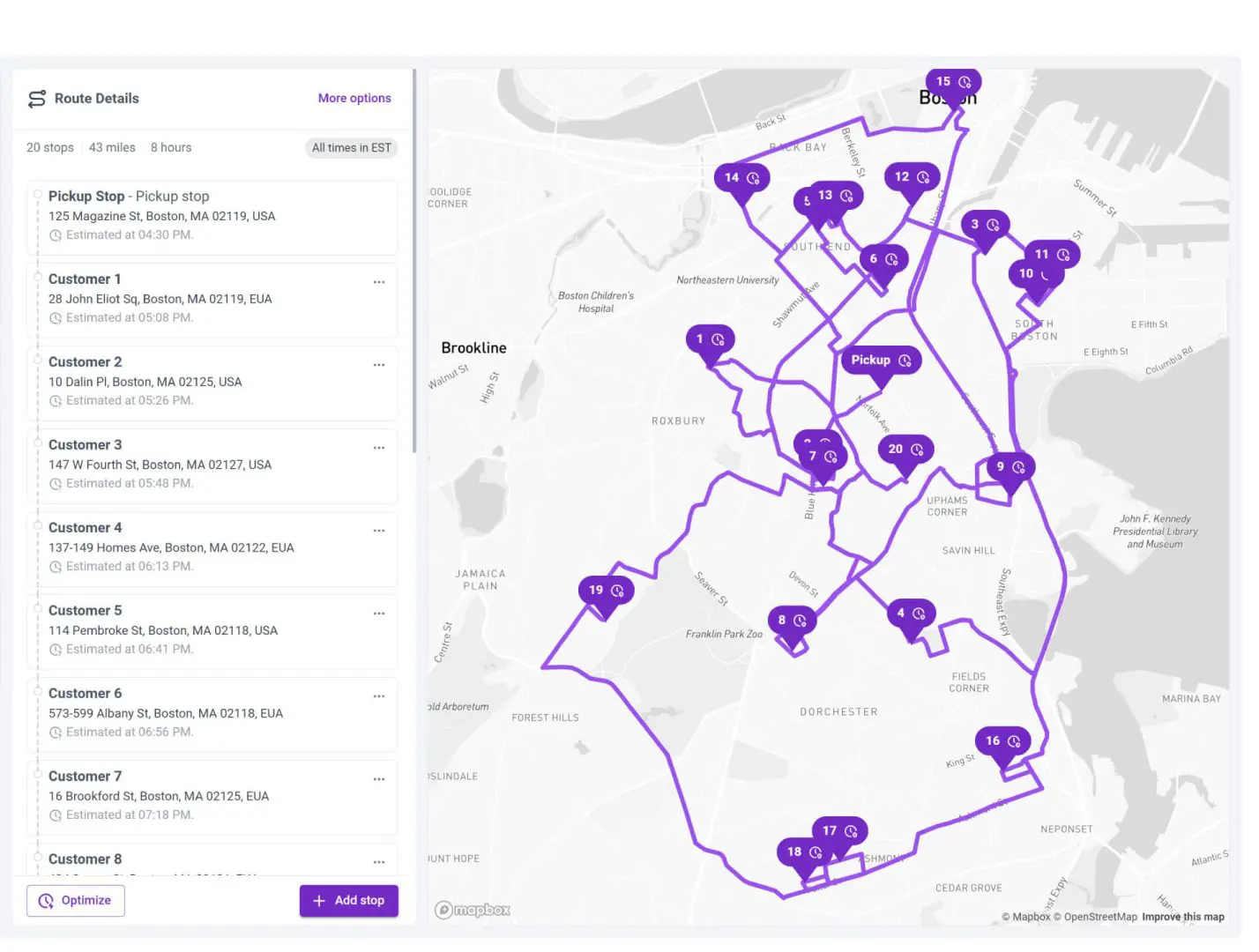Click map marker 9
The width and height of the screenshot is (1259, 952).
coord(1010,467)
